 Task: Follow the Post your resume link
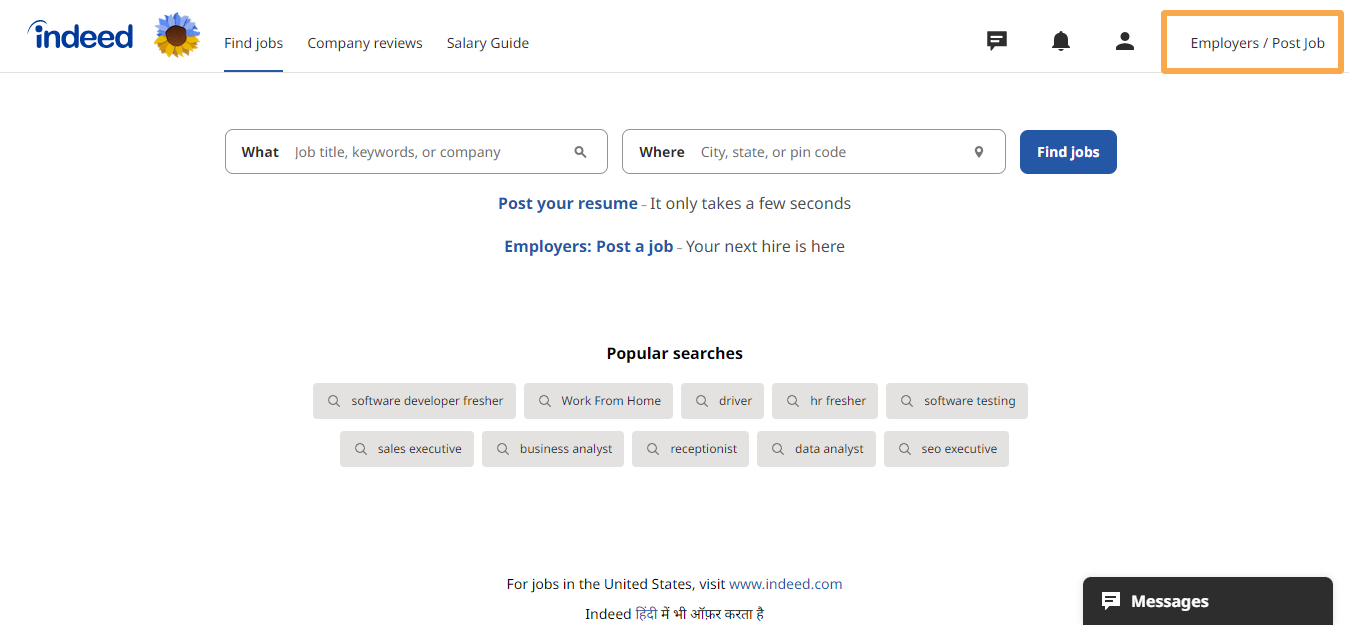(x=567, y=203)
